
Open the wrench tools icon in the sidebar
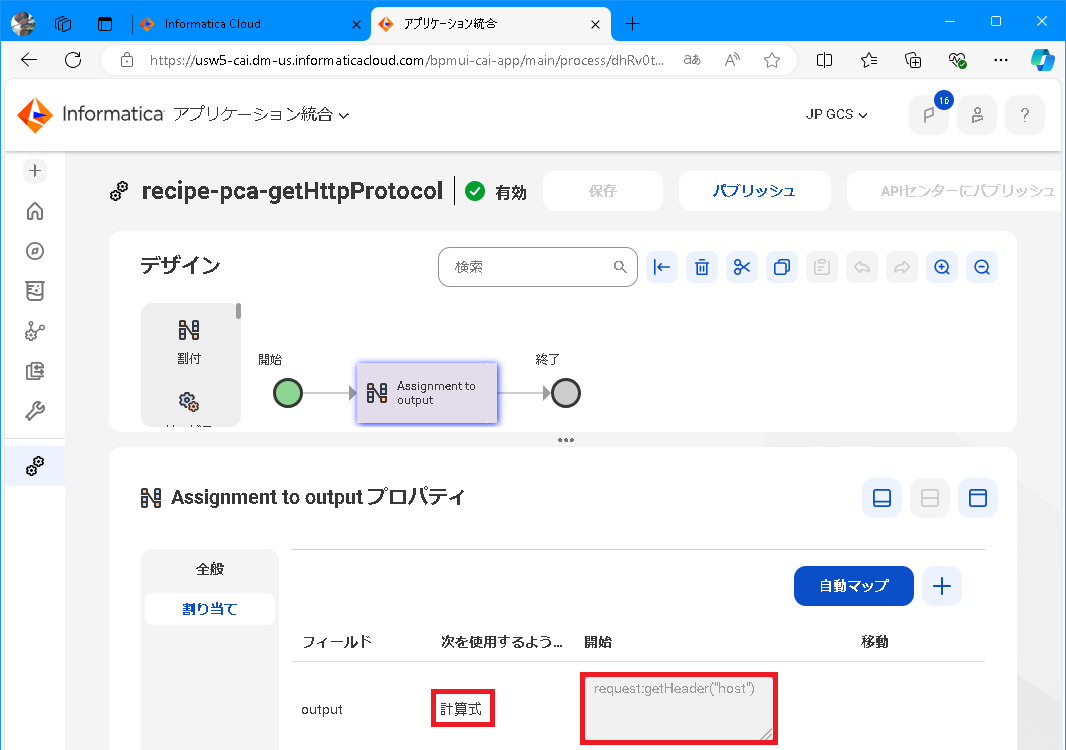coord(35,411)
